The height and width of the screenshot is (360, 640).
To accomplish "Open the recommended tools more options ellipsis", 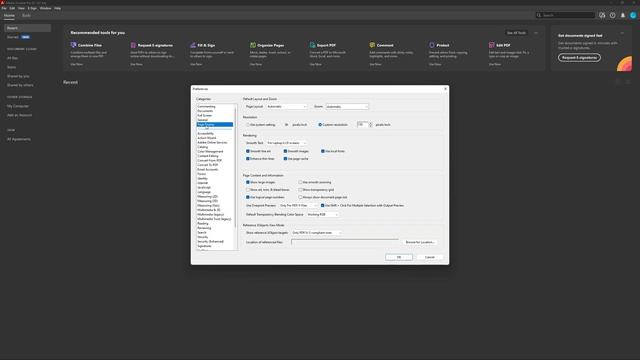I will pyautogui.click(x=536, y=33).
